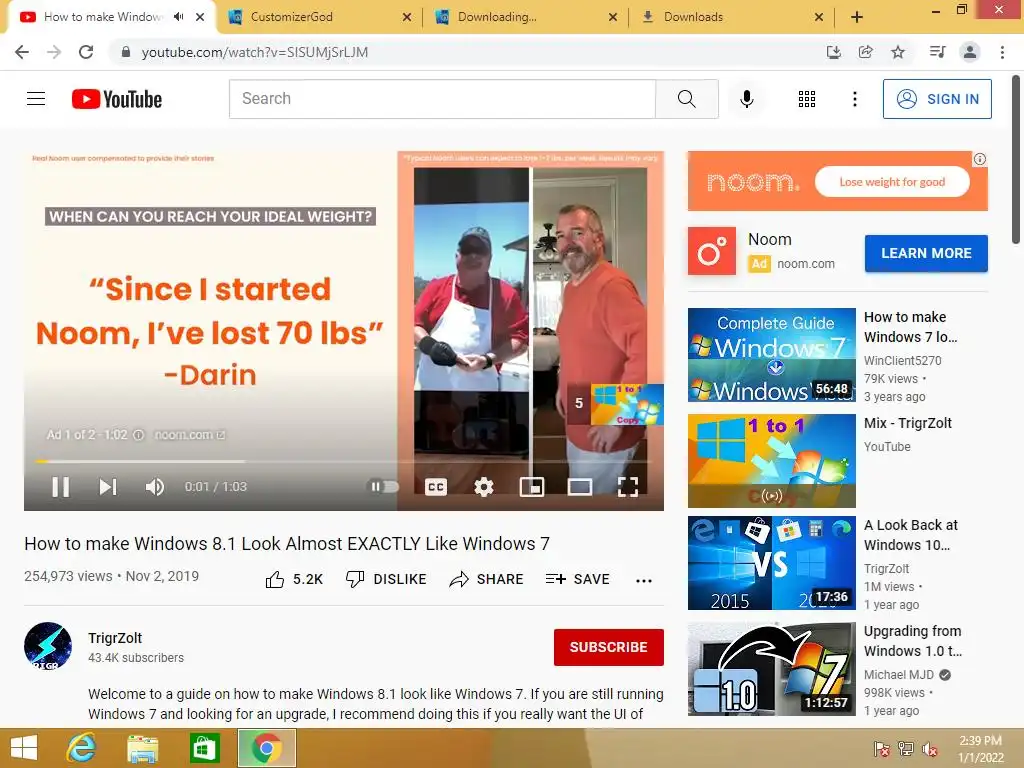Open Upgrading from Windows 1.0 video title

[913, 641]
